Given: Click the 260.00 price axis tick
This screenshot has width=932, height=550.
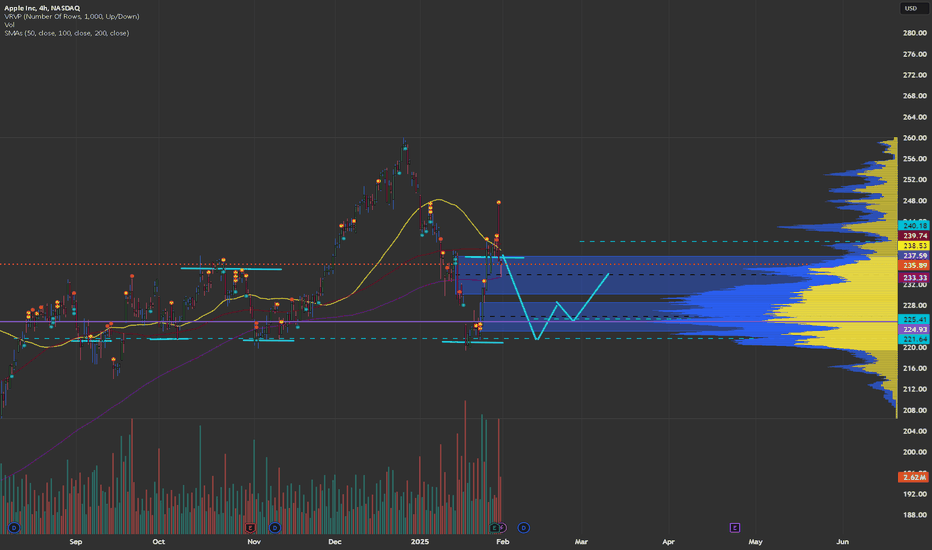Looking at the screenshot, I should (x=915, y=138).
